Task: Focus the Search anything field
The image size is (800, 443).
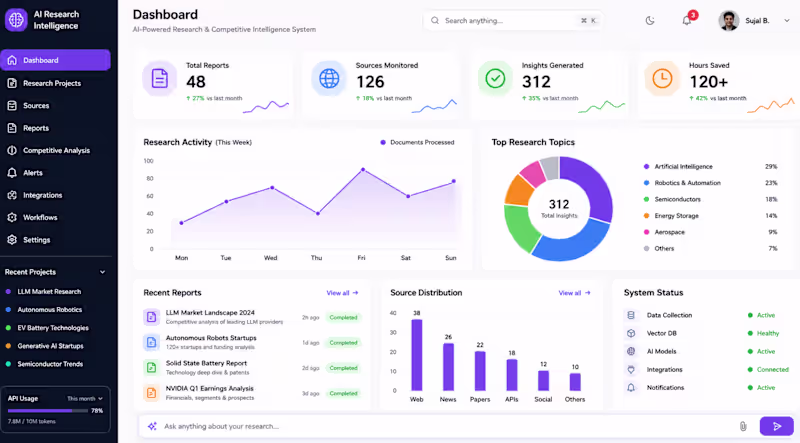Action: [513, 20]
